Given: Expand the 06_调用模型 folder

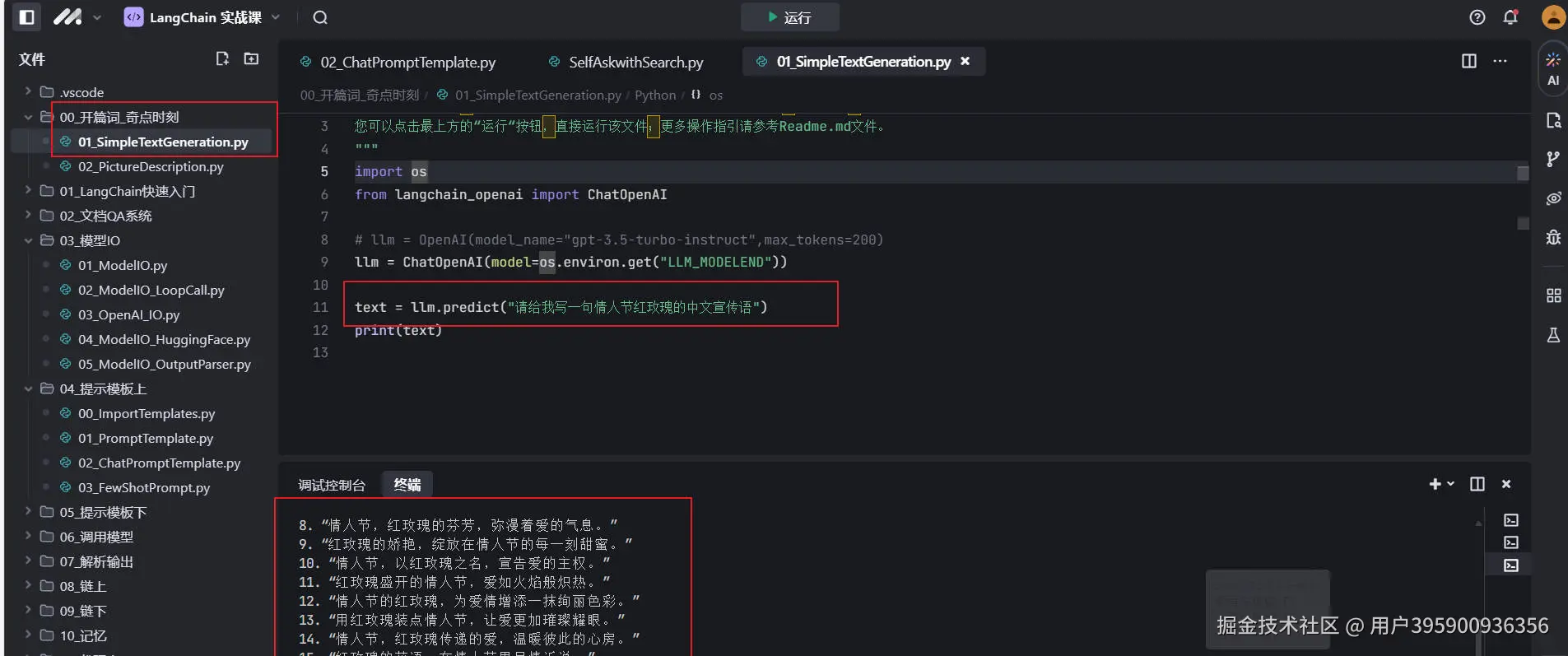Looking at the screenshot, I should pos(28,537).
